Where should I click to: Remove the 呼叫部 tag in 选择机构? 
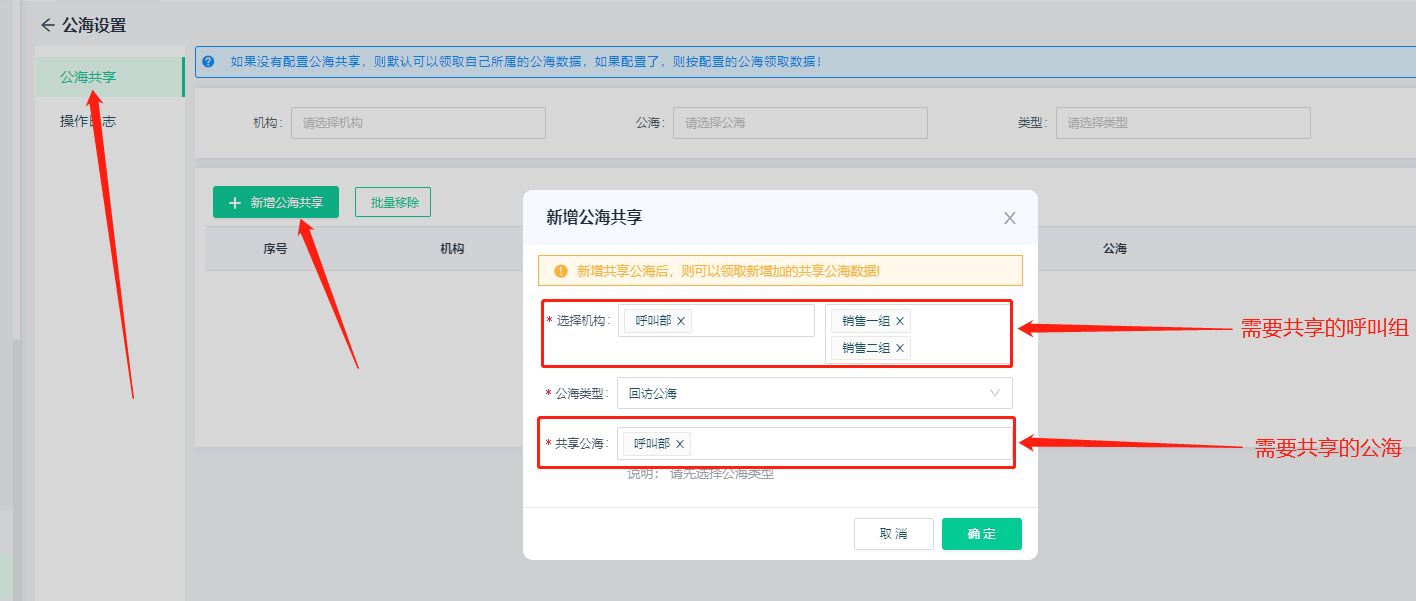(x=681, y=321)
